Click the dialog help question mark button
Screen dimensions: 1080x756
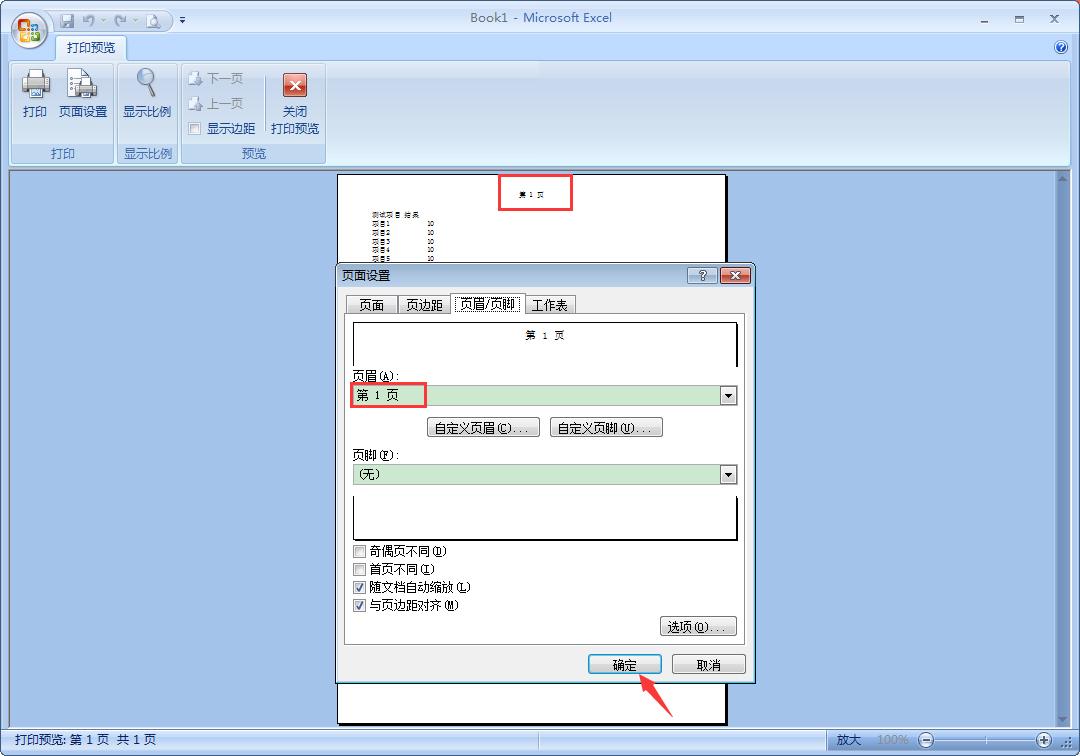(x=703, y=275)
